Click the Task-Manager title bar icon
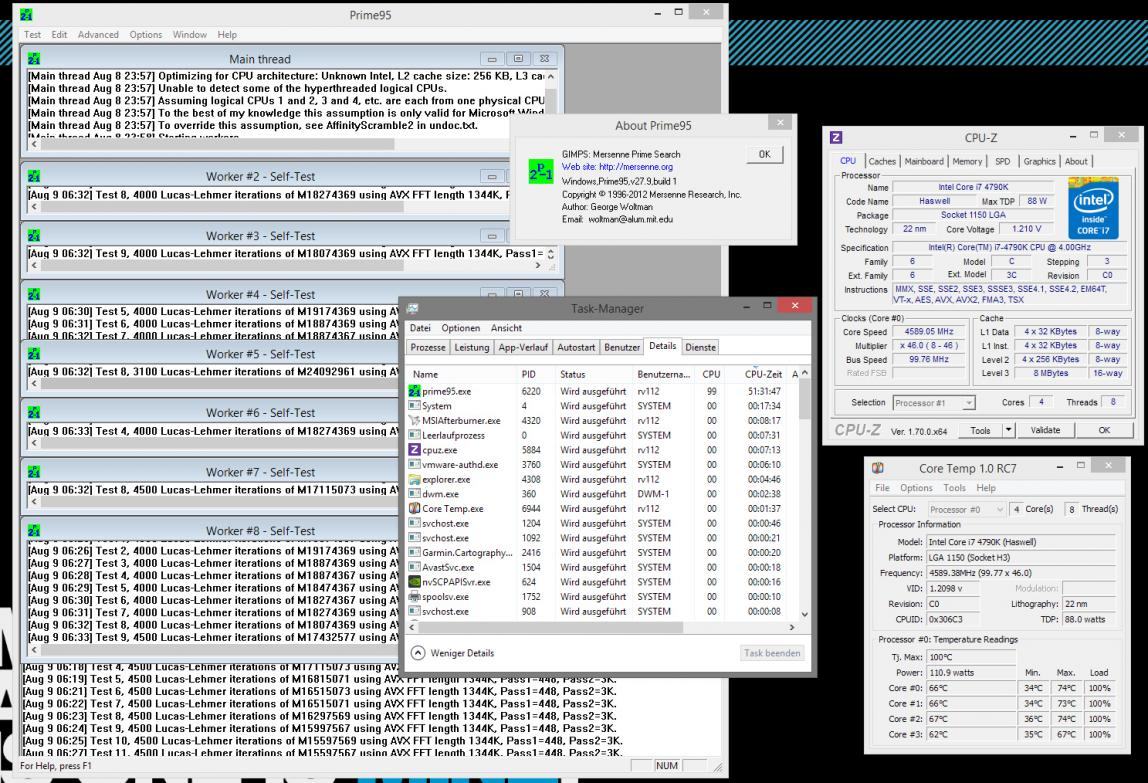 coord(413,308)
